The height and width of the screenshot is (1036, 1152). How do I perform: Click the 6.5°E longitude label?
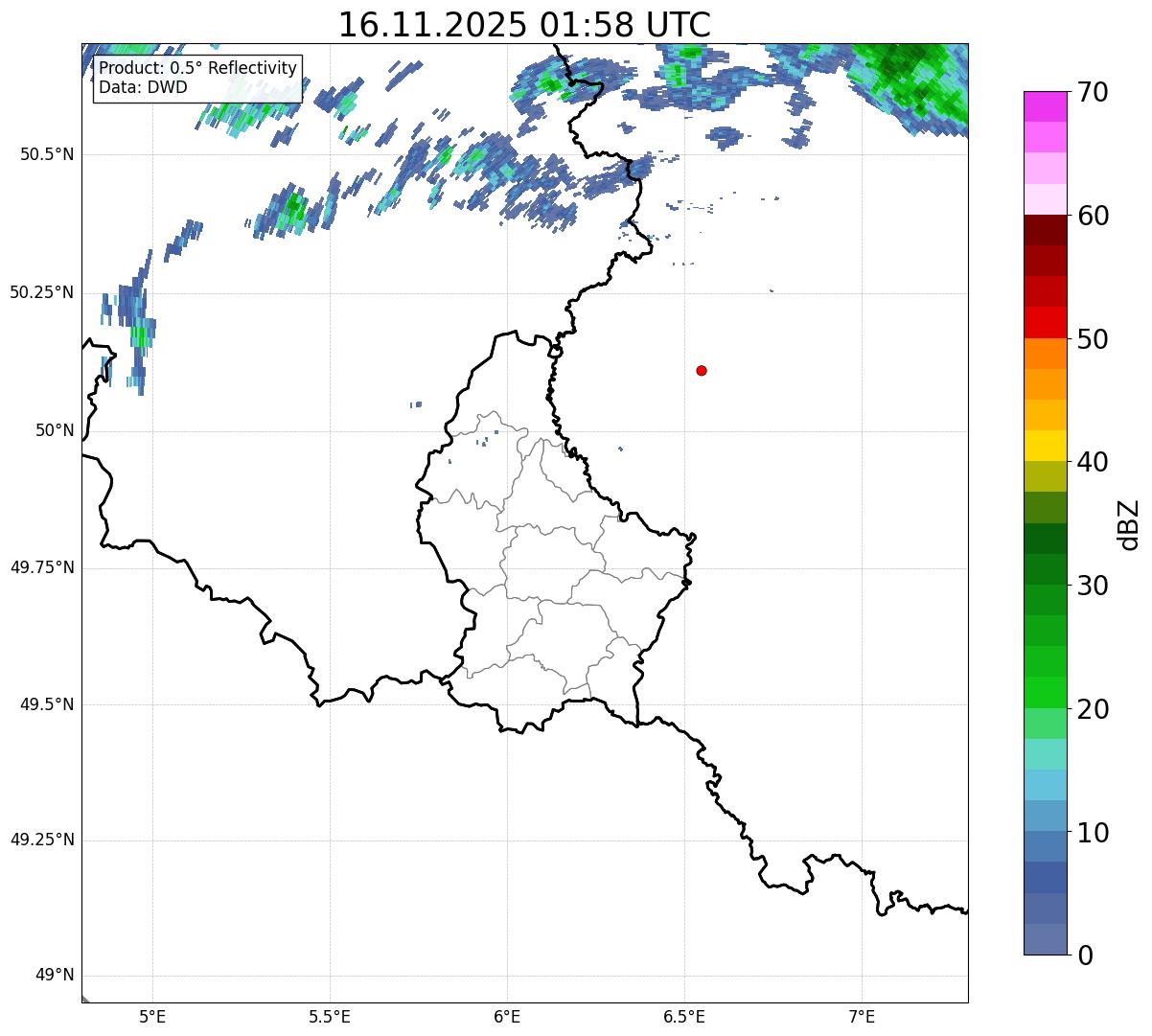[x=684, y=1017]
